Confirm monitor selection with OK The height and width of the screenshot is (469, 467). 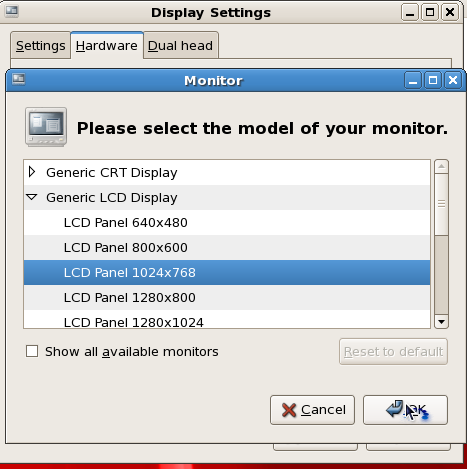[x=405, y=410]
